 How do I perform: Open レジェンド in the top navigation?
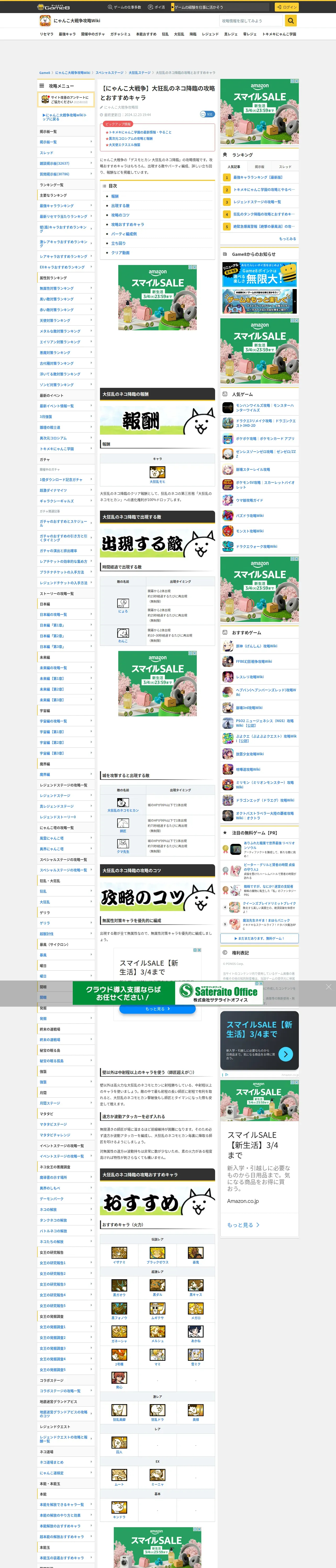[210, 34]
